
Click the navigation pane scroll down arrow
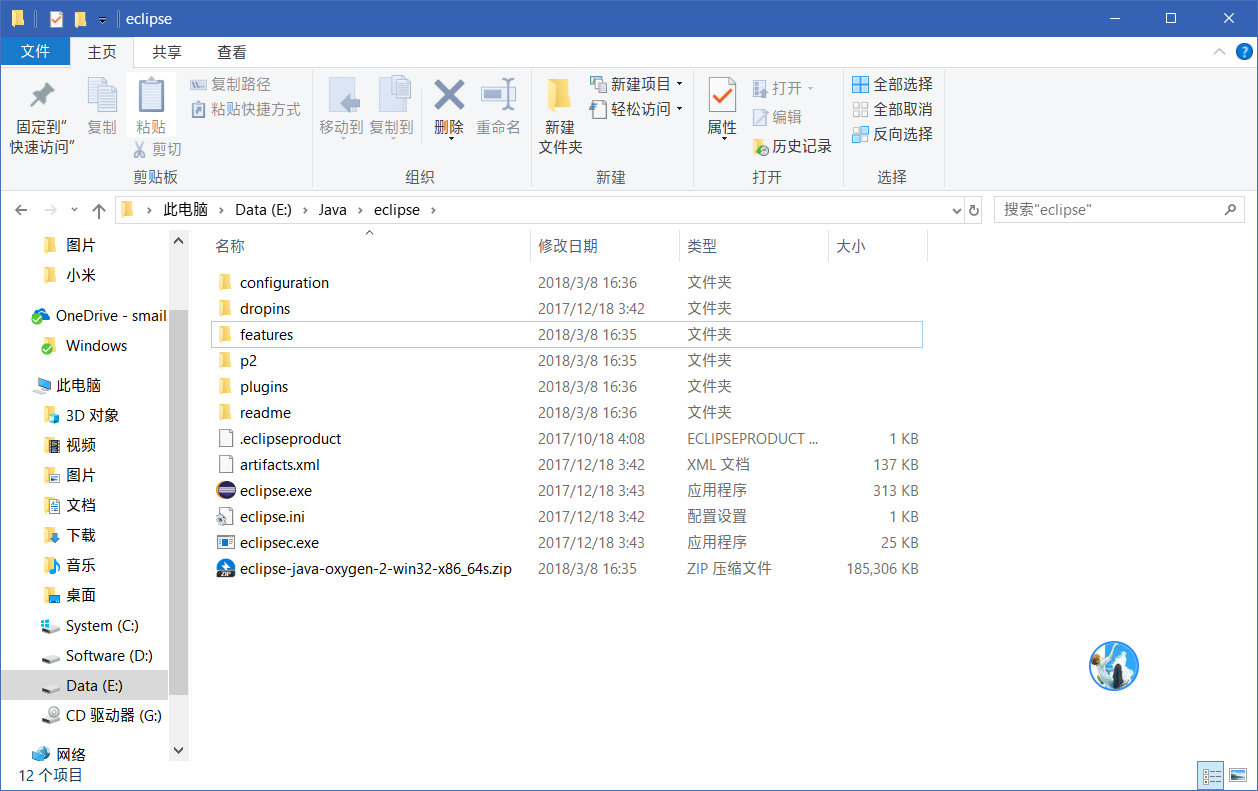pyautogui.click(x=179, y=749)
